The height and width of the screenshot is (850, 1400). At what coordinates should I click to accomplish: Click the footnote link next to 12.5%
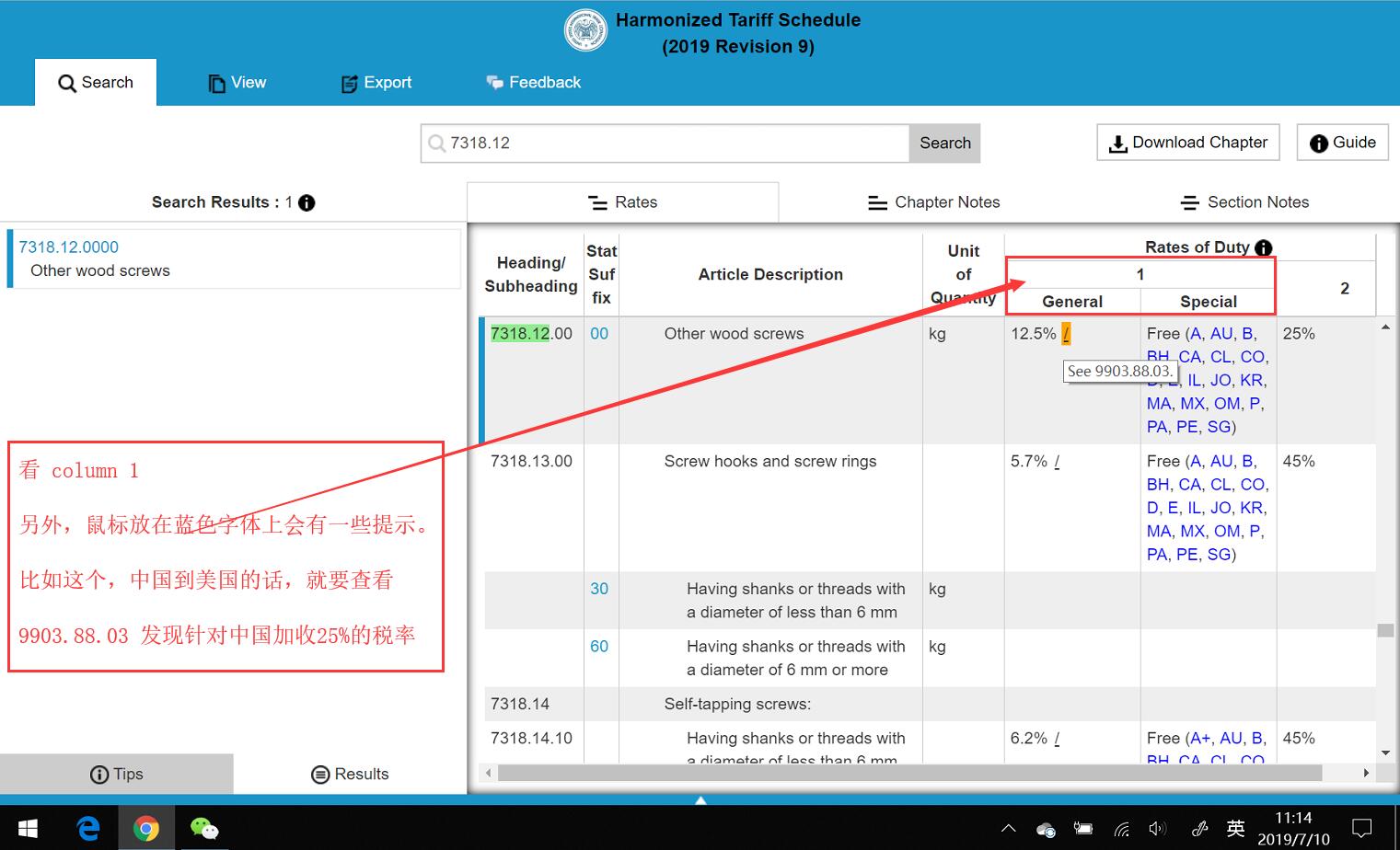pos(1067,333)
